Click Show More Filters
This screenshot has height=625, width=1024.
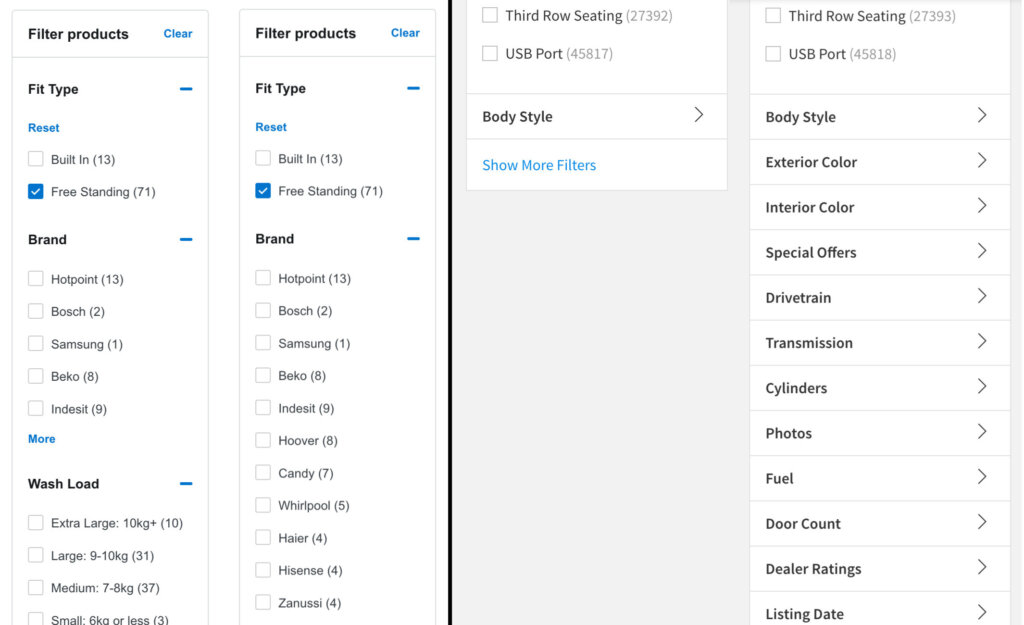tap(538, 165)
